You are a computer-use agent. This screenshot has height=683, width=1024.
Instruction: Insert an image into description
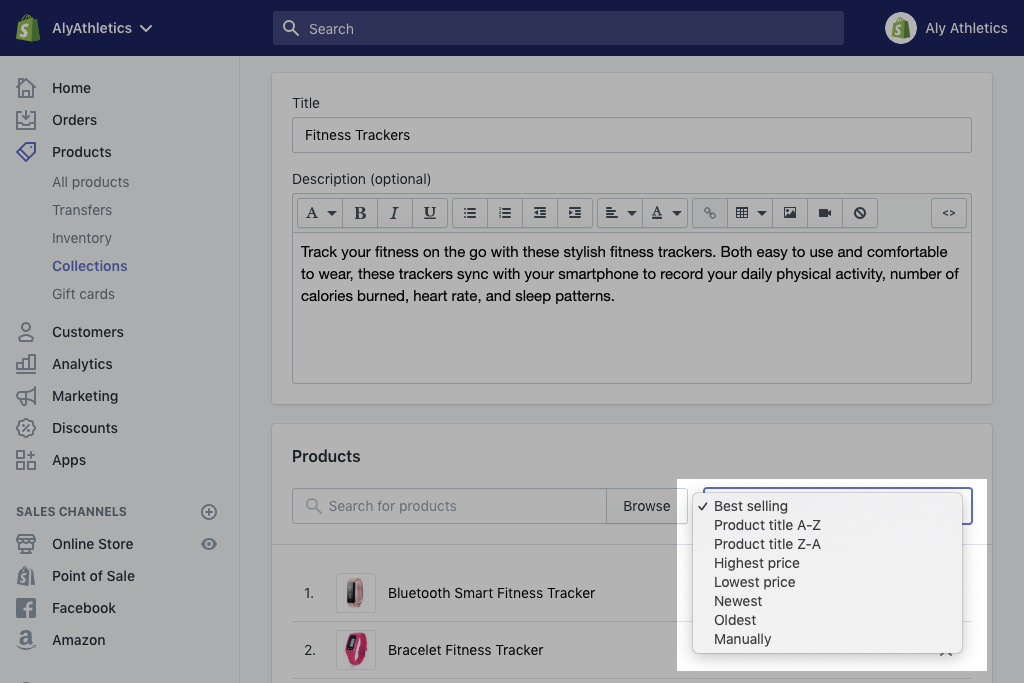[790, 213]
